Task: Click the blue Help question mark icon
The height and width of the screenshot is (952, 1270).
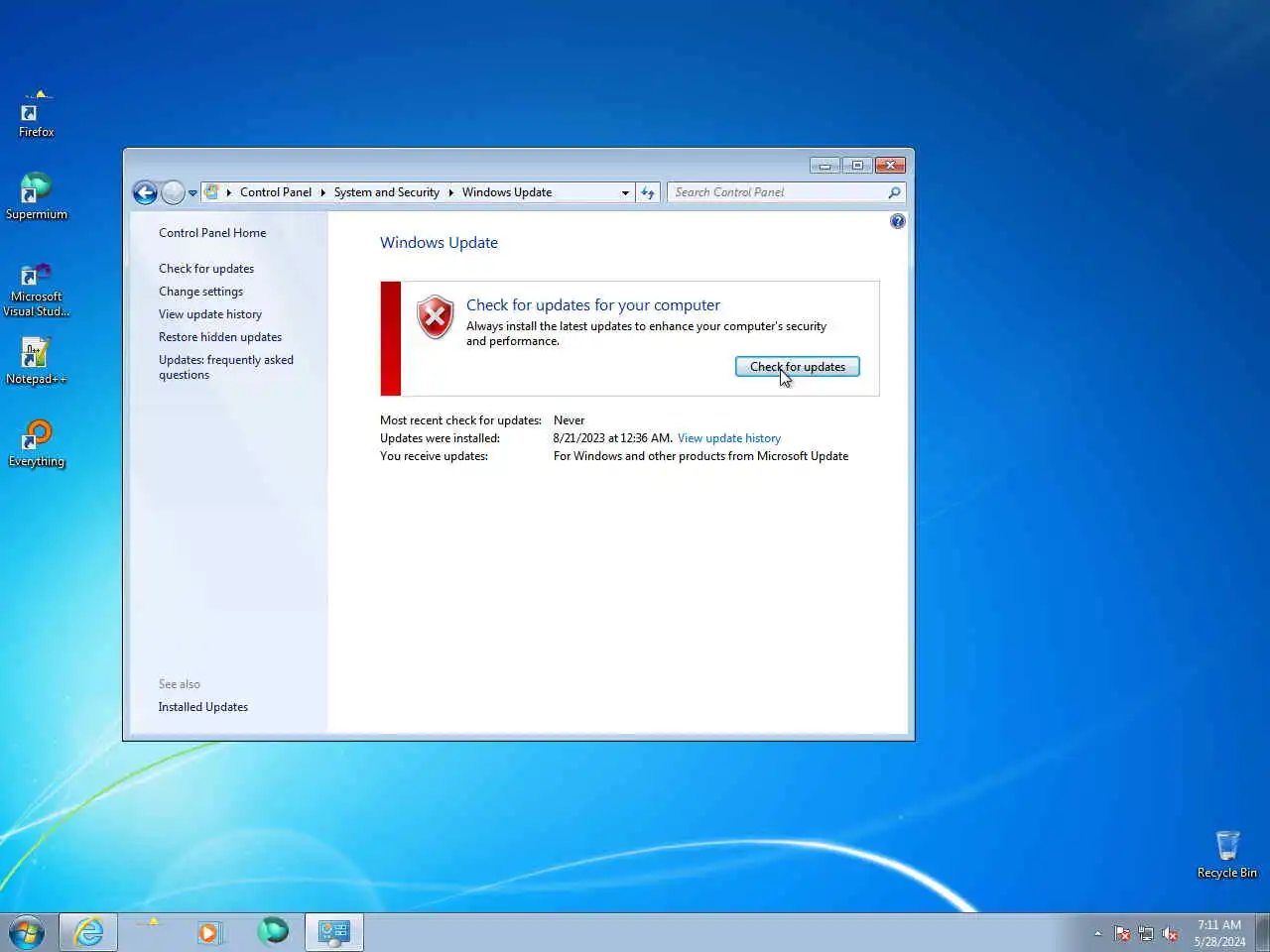Action: click(898, 221)
